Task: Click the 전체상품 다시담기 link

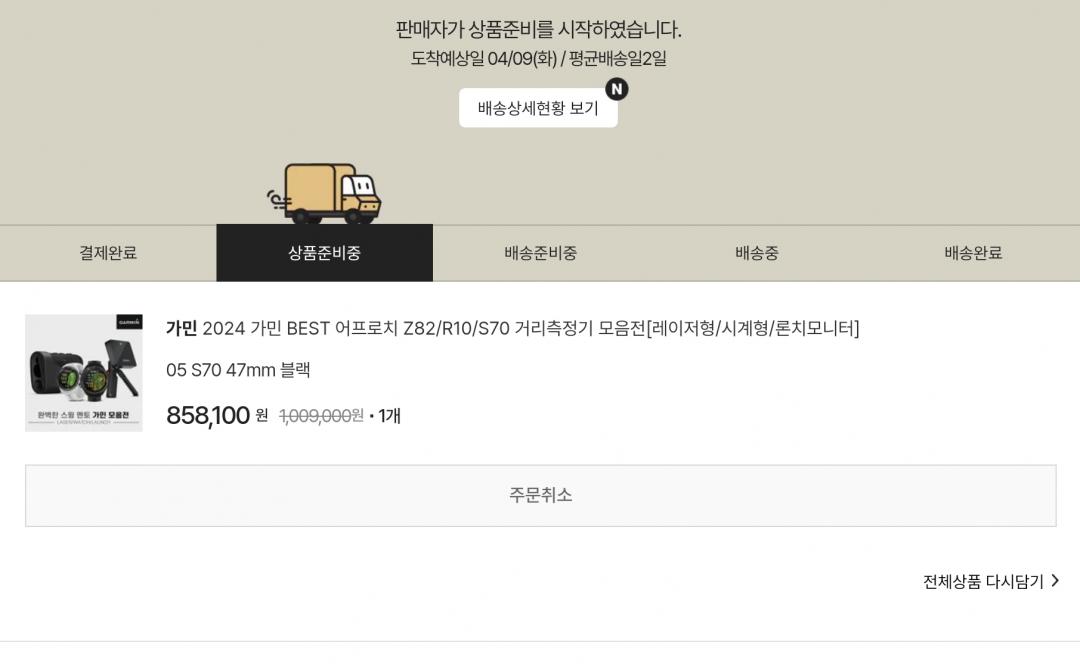Action: point(983,581)
